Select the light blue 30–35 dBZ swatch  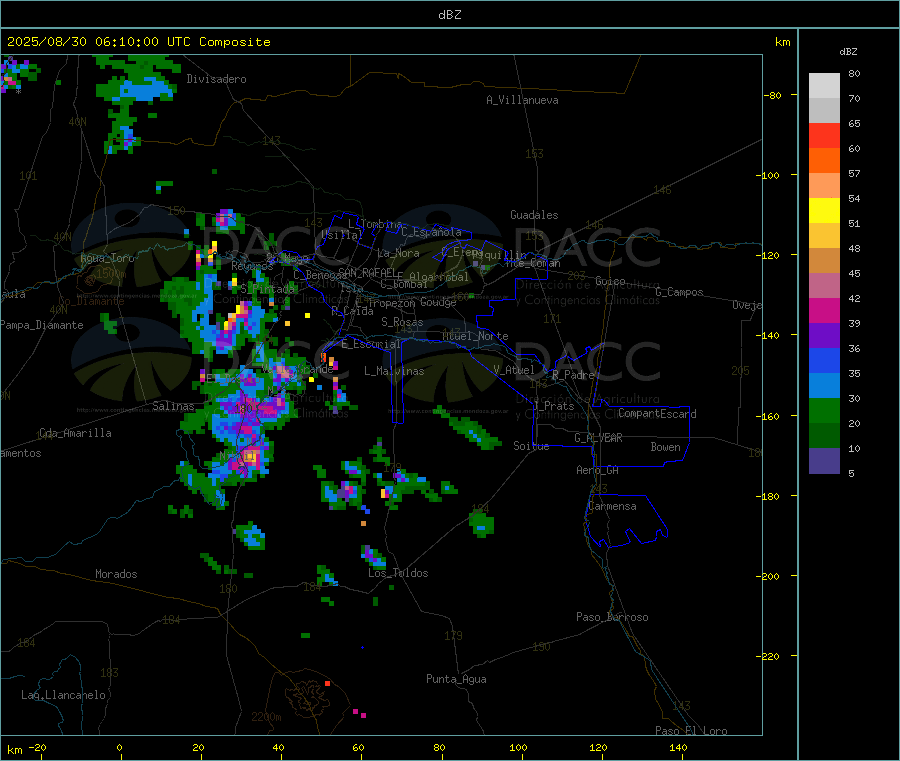click(x=824, y=386)
